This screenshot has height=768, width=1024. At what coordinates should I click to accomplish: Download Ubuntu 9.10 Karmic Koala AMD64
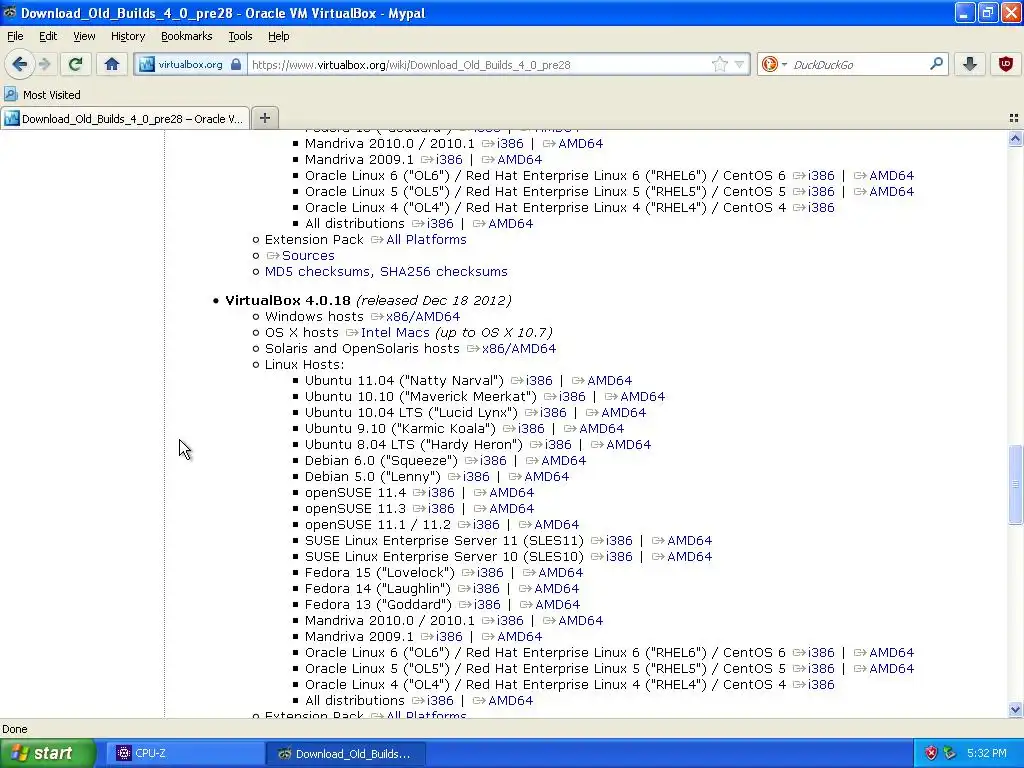(x=601, y=428)
